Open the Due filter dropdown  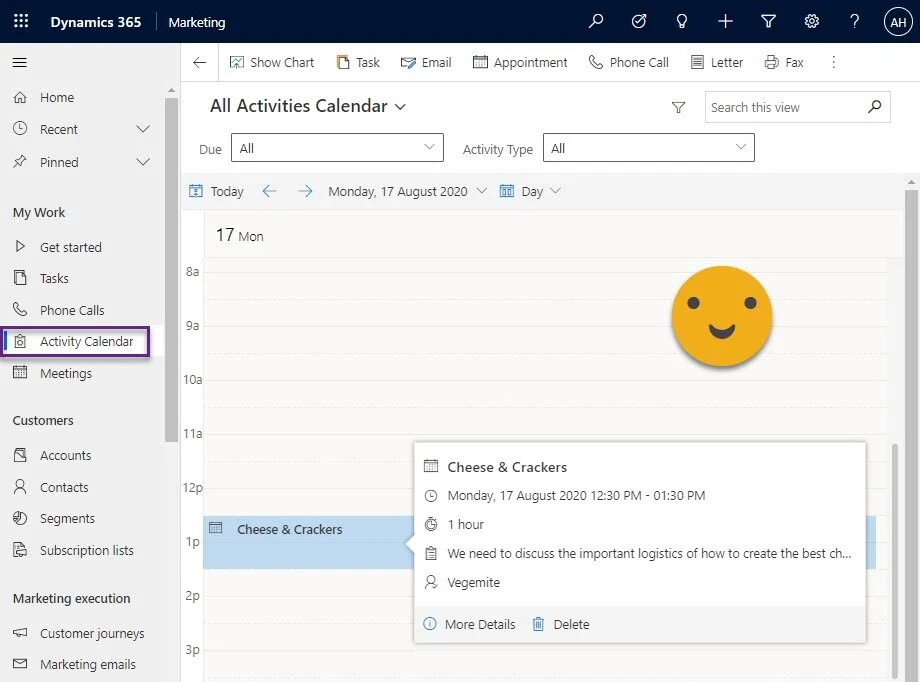[x=337, y=147]
